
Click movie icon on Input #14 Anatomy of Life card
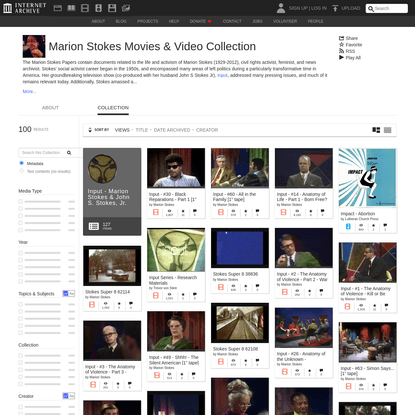284,212
